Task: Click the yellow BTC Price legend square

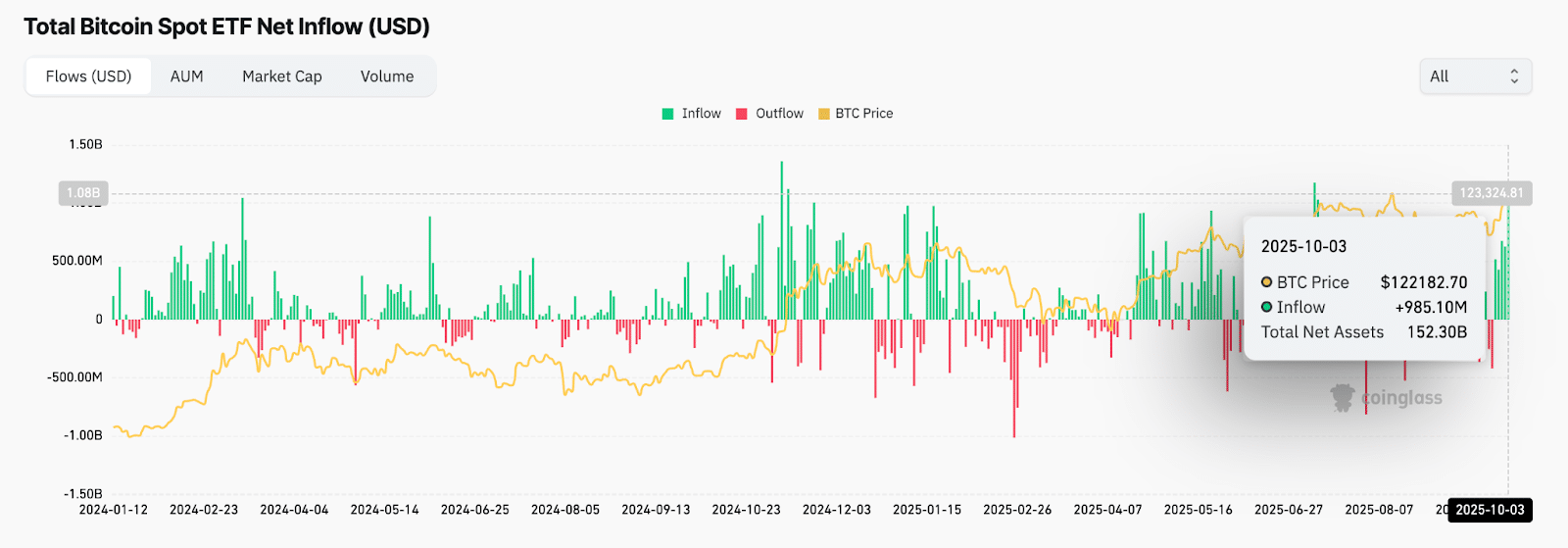Action: pyautogui.click(x=824, y=114)
